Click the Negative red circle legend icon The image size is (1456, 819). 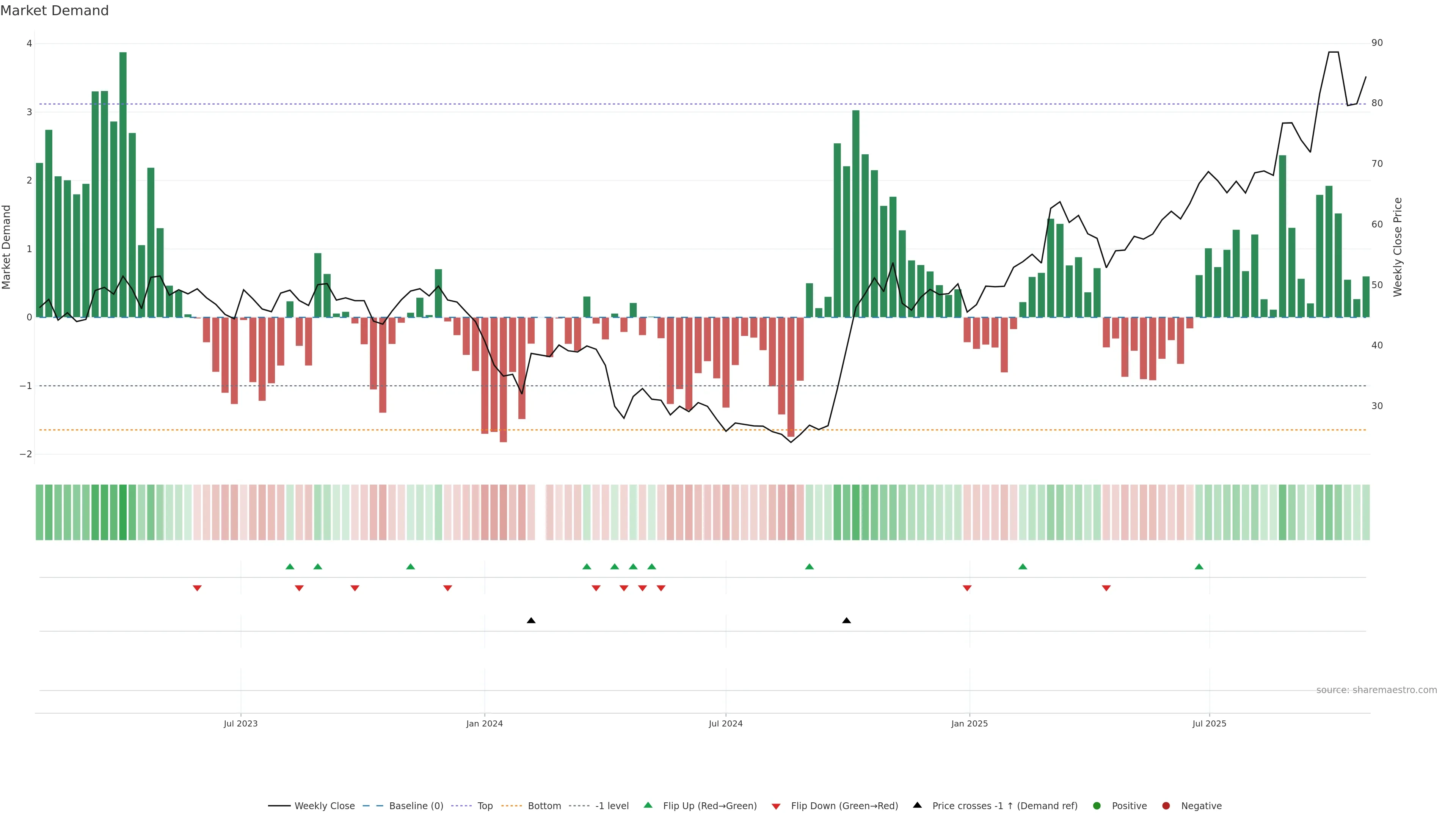(1166, 806)
